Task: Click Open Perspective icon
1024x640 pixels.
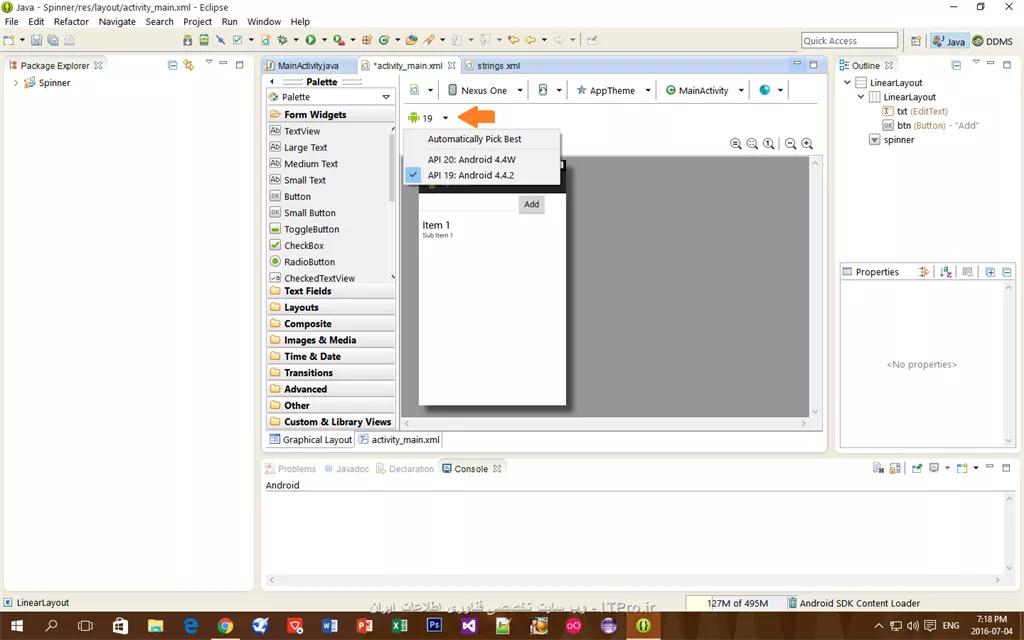Action: click(x=916, y=40)
